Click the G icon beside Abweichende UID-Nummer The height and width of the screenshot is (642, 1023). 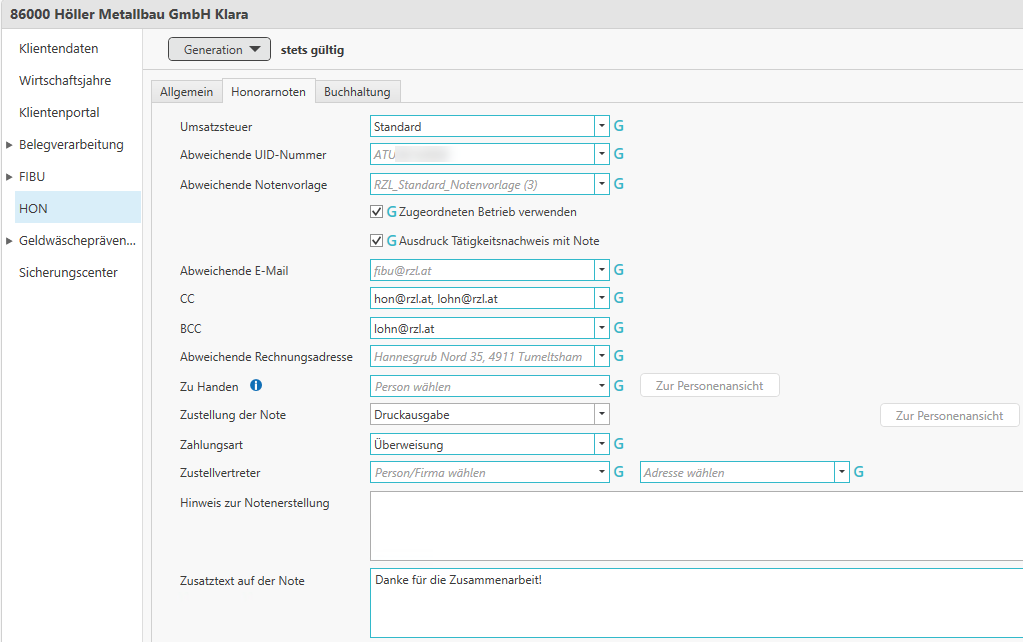pos(618,155)
